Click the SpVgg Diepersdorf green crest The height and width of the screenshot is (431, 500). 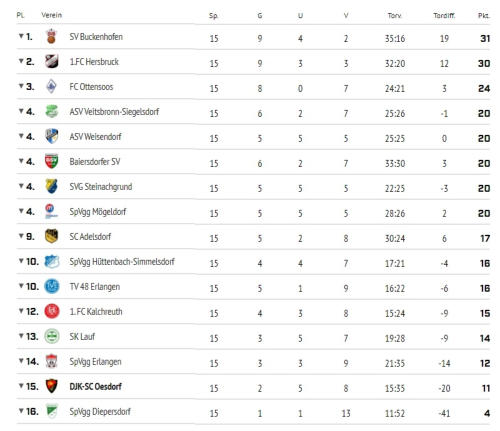coord(52,411)
